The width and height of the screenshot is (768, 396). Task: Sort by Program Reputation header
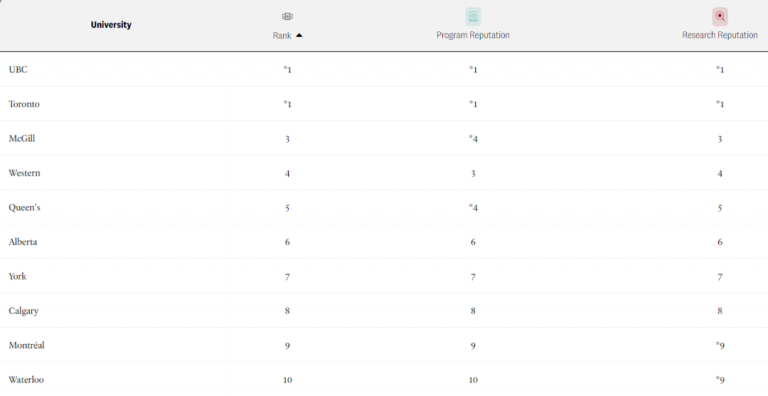[473, 35]
